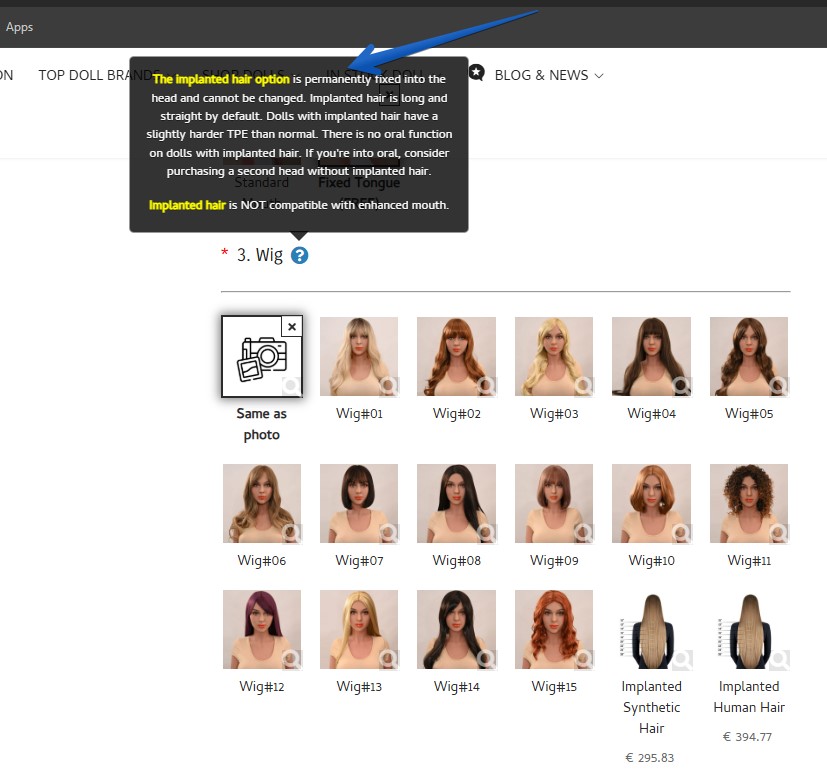
Task: Open the Apps bookmark in browser bar
Action: point(20,27)
